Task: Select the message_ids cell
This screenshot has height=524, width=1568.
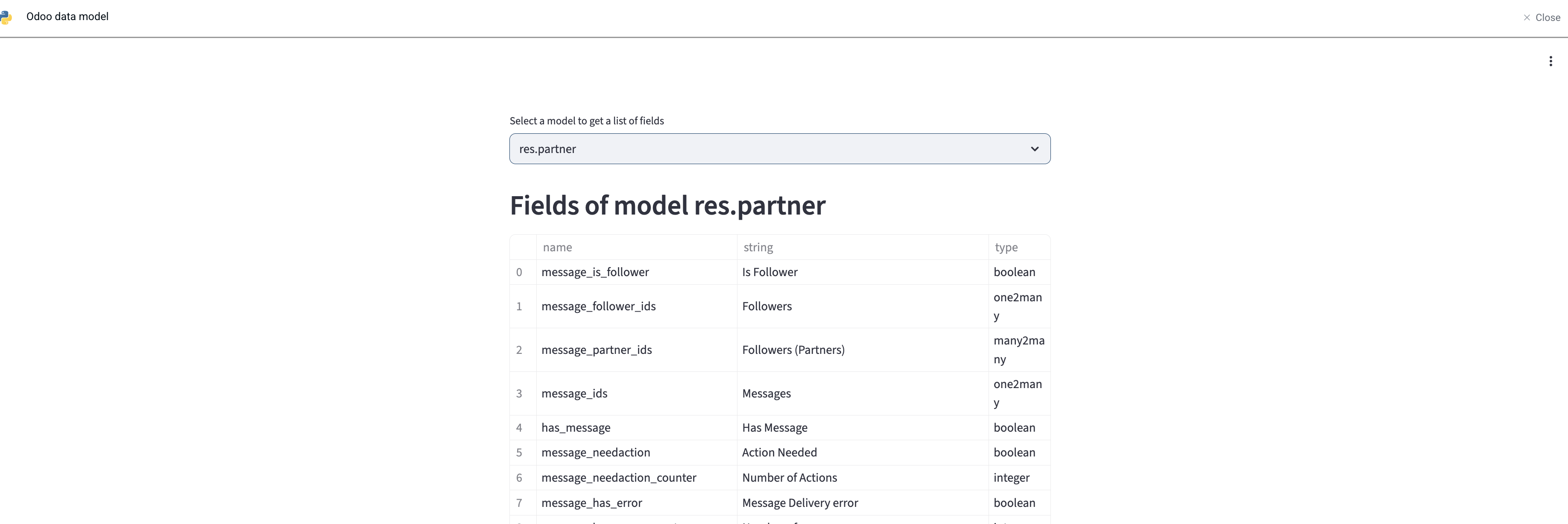Action: pos(636,394)
